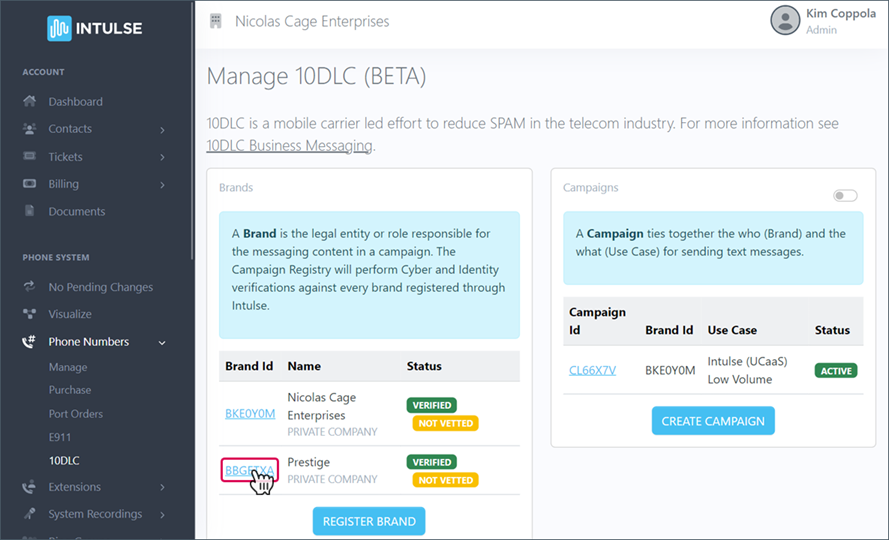Click the company building icon in header
Viewport: 889px width, 540px height.
215,21
